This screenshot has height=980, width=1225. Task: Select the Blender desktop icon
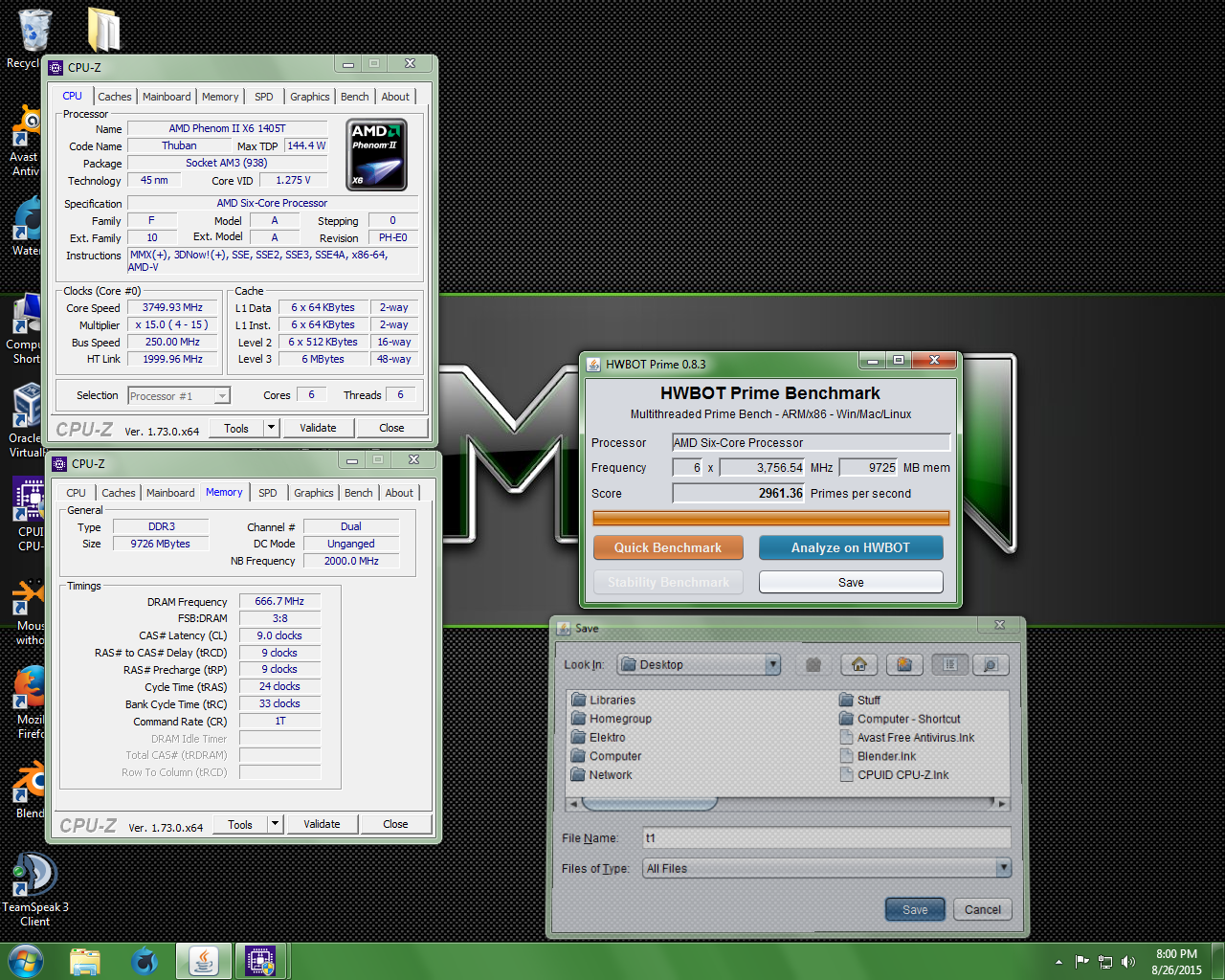pyautogui.click(x=29, y=791)
